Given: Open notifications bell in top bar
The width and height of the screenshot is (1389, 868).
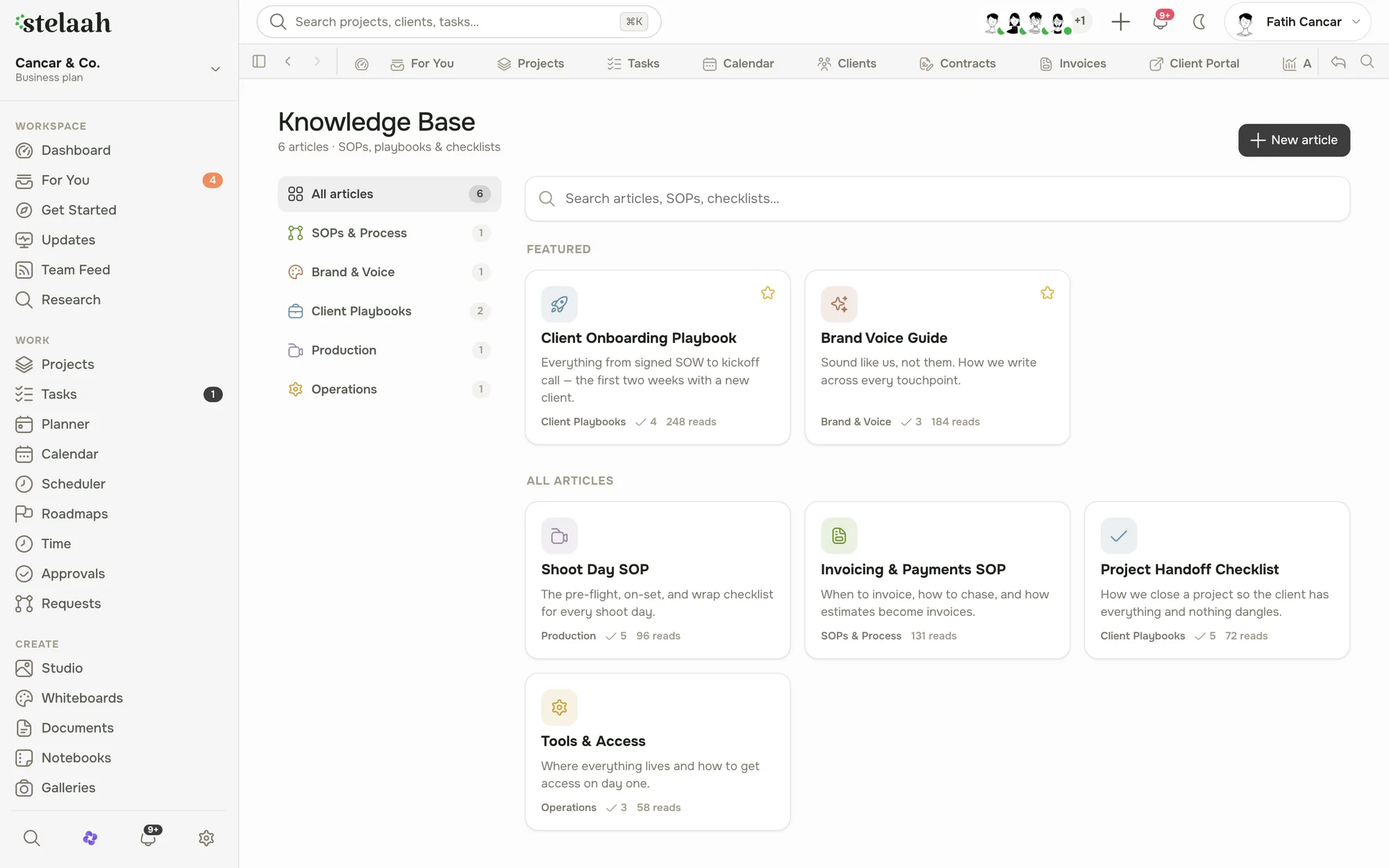Looking at the screenshot, I should (1161, 22).
